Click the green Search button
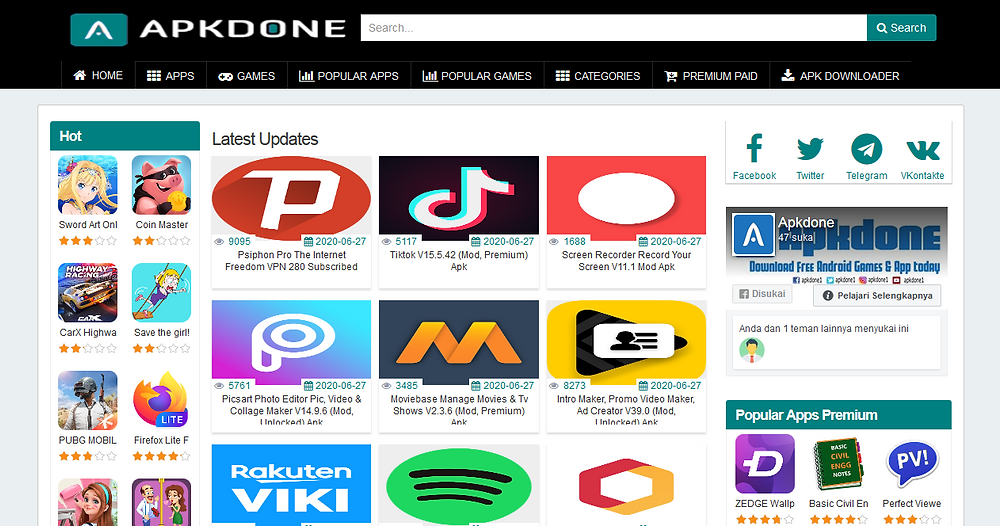Image resolution: width=1000 pixels, height=526 pixels. (901, 28)
